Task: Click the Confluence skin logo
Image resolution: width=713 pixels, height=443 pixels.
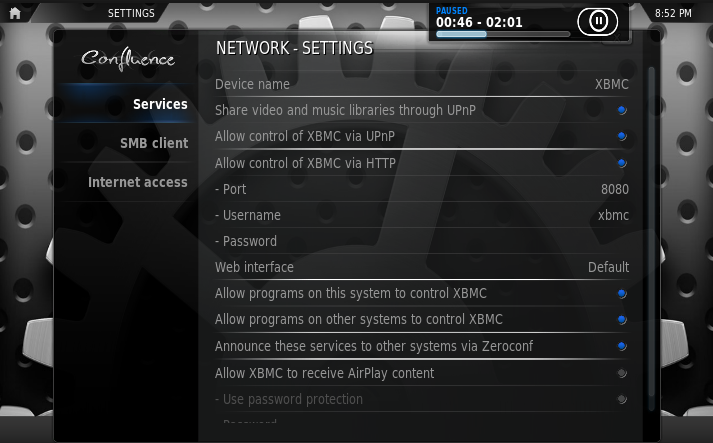Action: [x=127, y=59]
